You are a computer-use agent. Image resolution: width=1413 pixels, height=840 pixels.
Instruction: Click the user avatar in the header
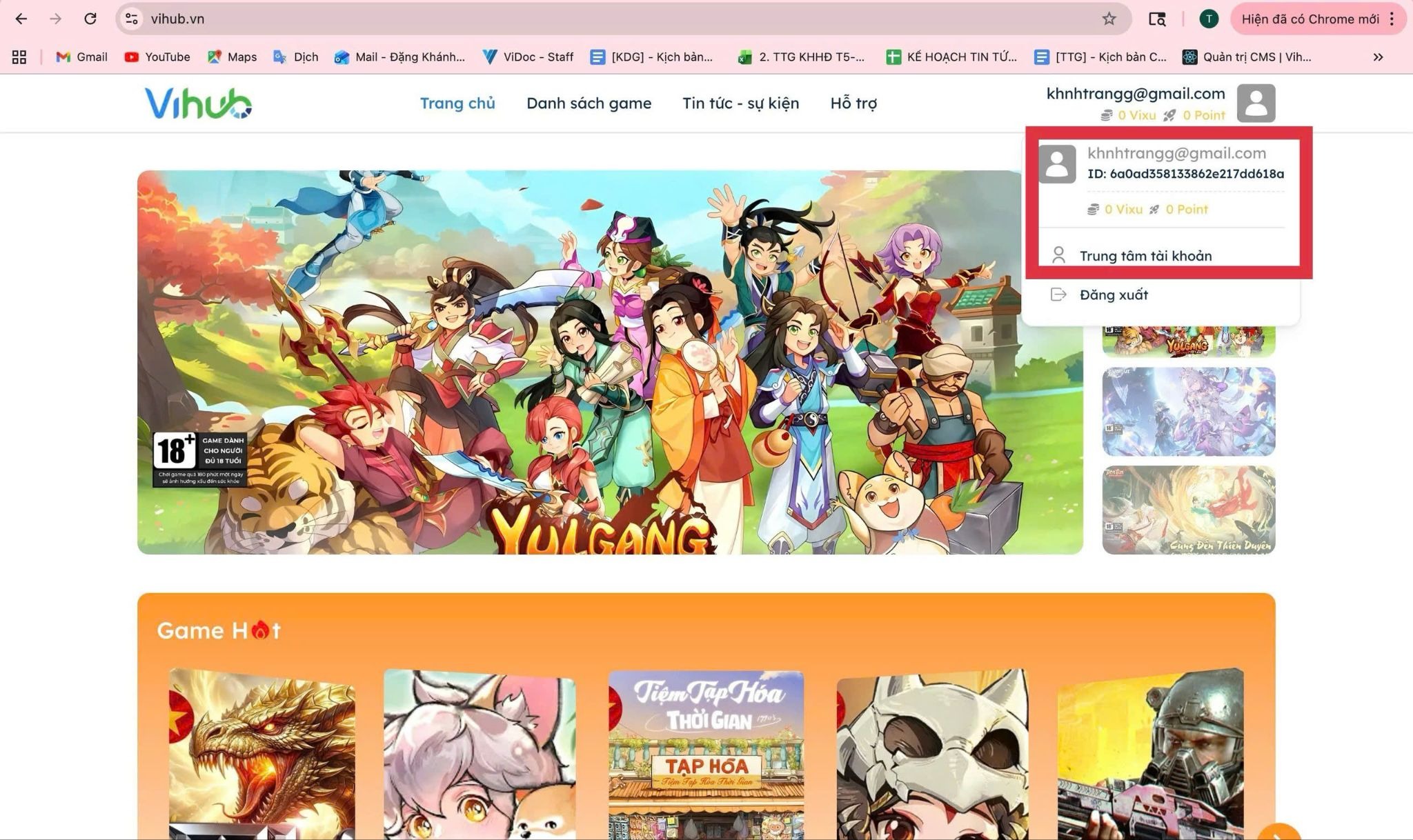click(1256, 103)
